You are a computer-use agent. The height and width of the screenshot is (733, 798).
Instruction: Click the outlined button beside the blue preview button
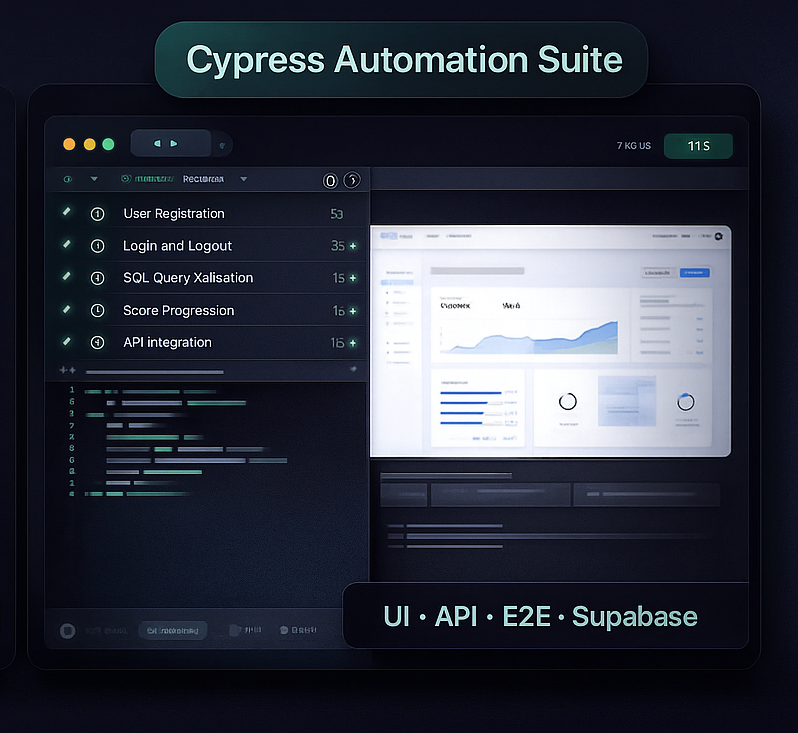point(658,273)
